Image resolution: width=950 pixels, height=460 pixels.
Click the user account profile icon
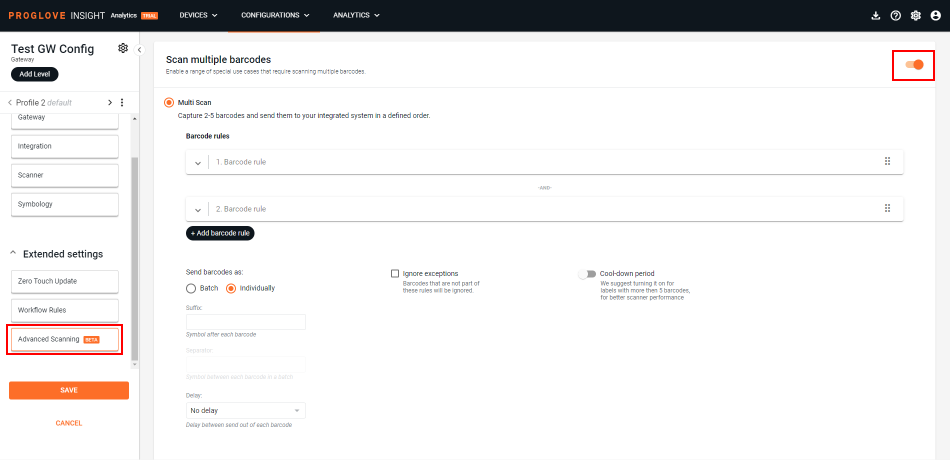point(935,16)
